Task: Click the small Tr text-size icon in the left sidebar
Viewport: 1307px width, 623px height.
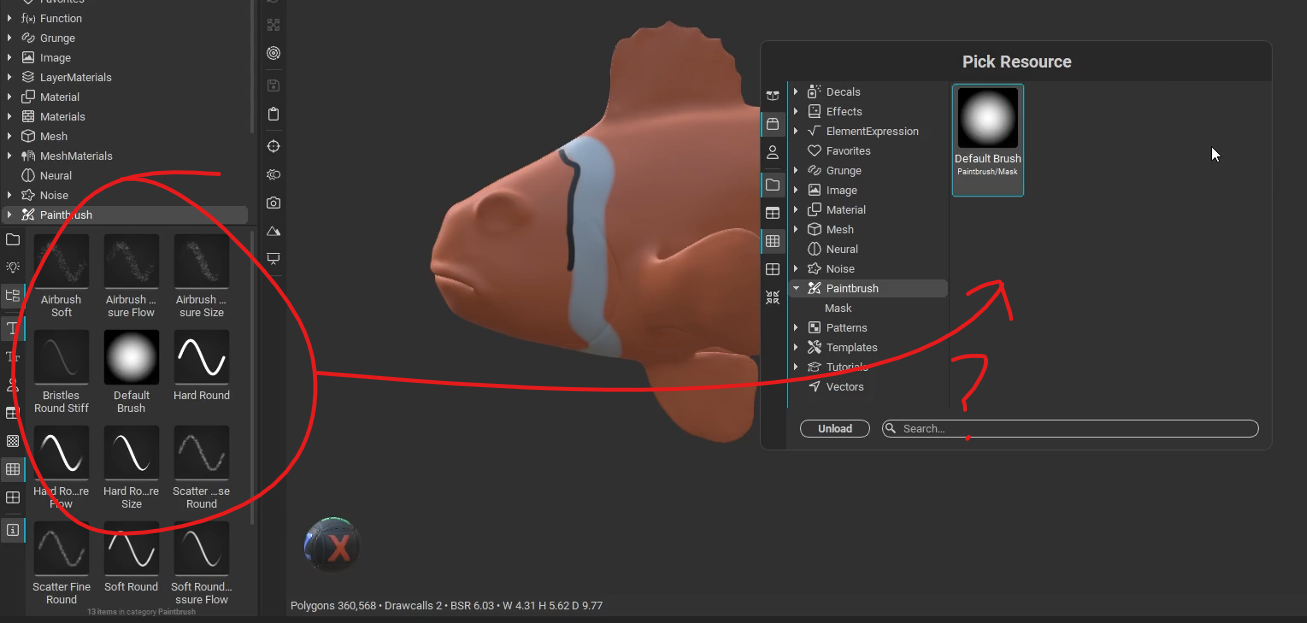Action: pos(13,356)
